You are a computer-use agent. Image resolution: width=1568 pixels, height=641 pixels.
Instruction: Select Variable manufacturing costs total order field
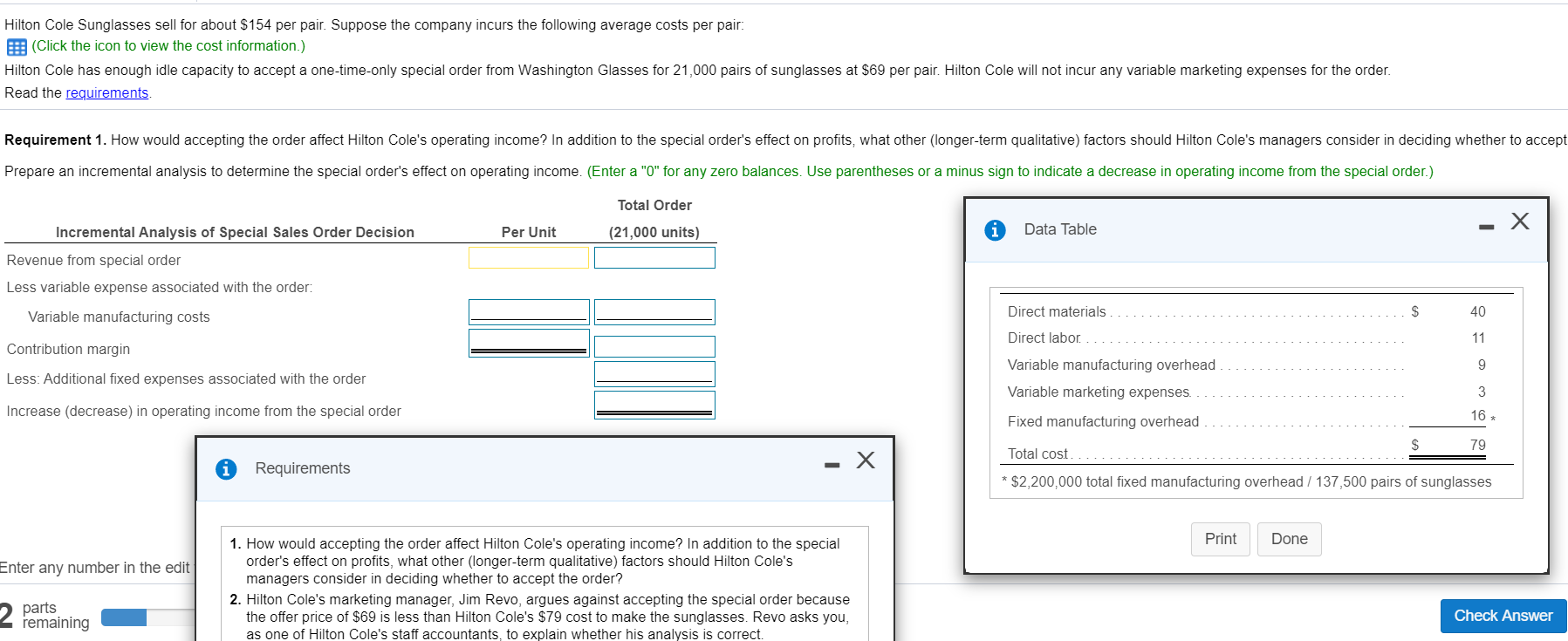point(654,312)
